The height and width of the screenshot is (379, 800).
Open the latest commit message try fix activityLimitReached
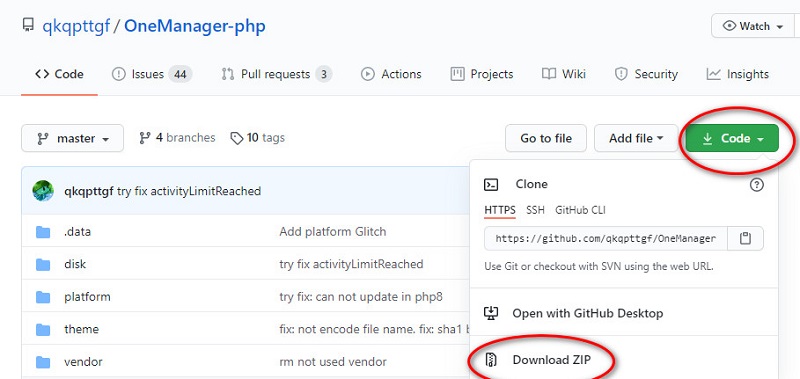[x=189, y=191]
